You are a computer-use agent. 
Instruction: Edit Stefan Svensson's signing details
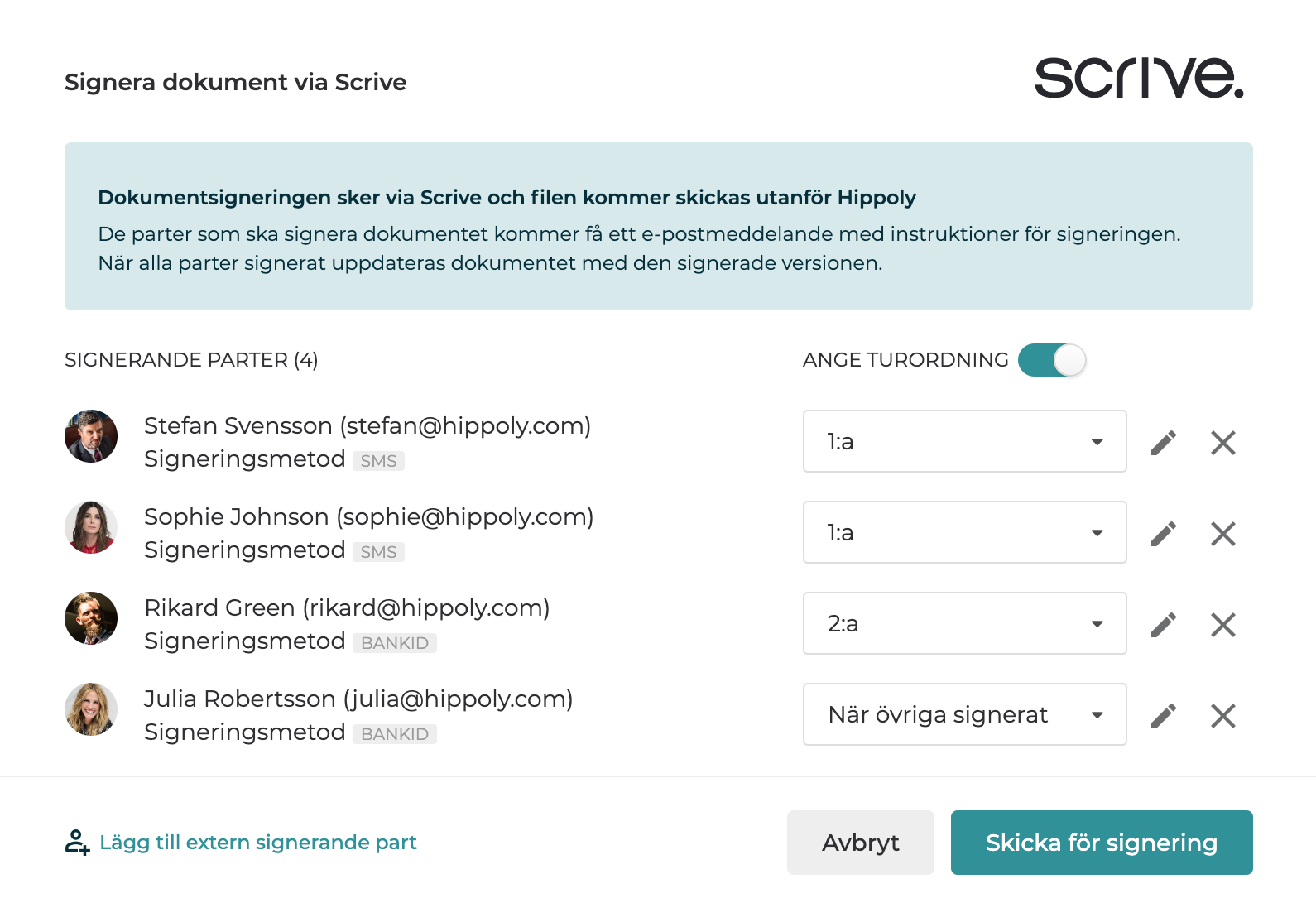(x=1163, y=443)
